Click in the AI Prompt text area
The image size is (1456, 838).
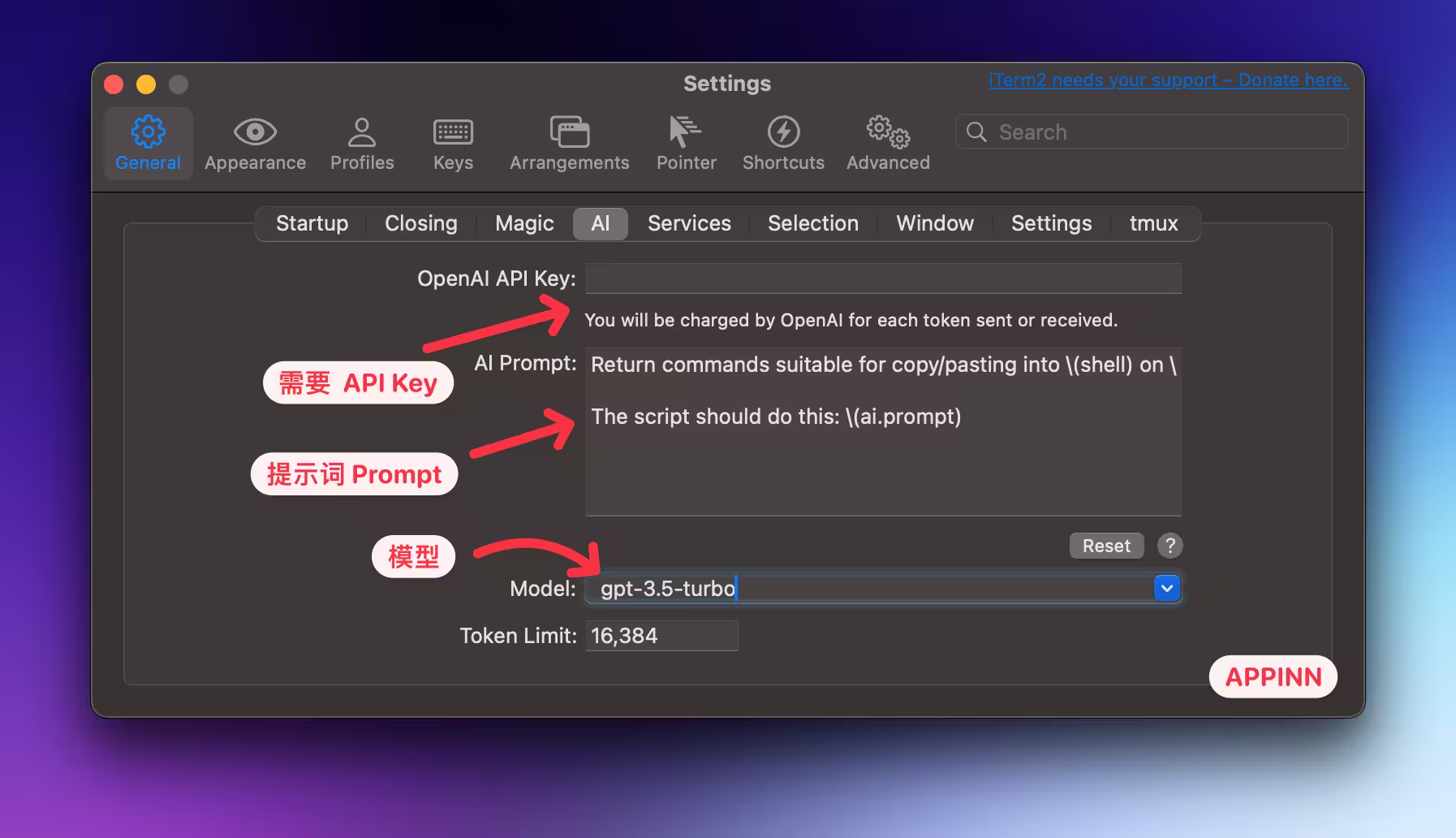click(x=883, y=432)
